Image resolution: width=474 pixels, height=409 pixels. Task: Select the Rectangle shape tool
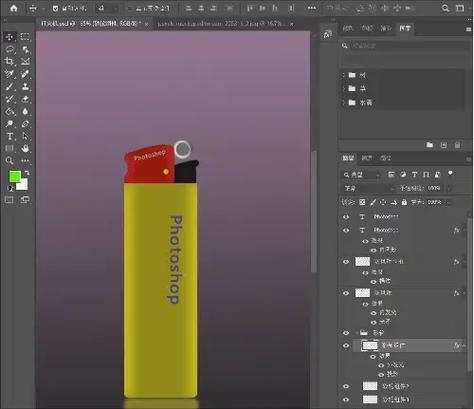[10, 148]
